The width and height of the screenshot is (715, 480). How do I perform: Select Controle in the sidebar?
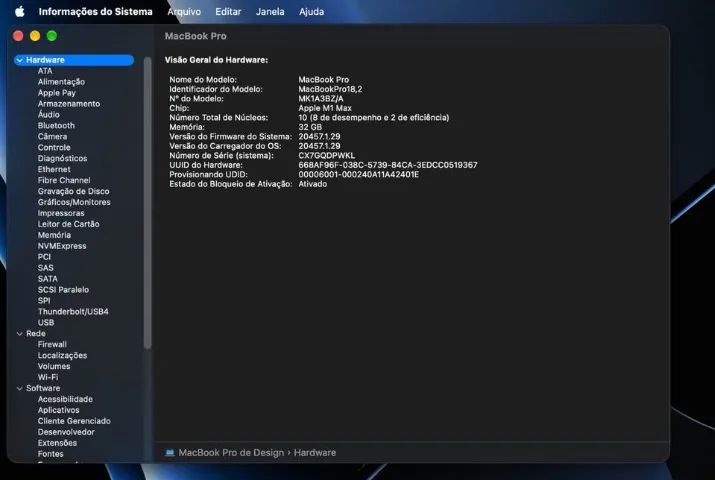[x=54, y=148]
